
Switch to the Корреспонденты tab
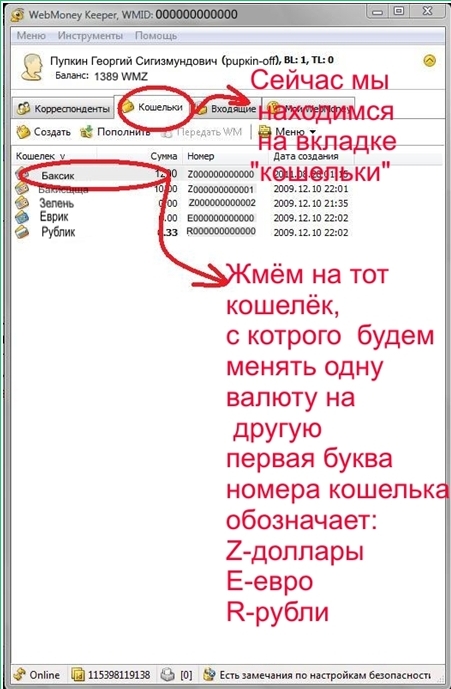pyautogui.click(x=63, y=108)
